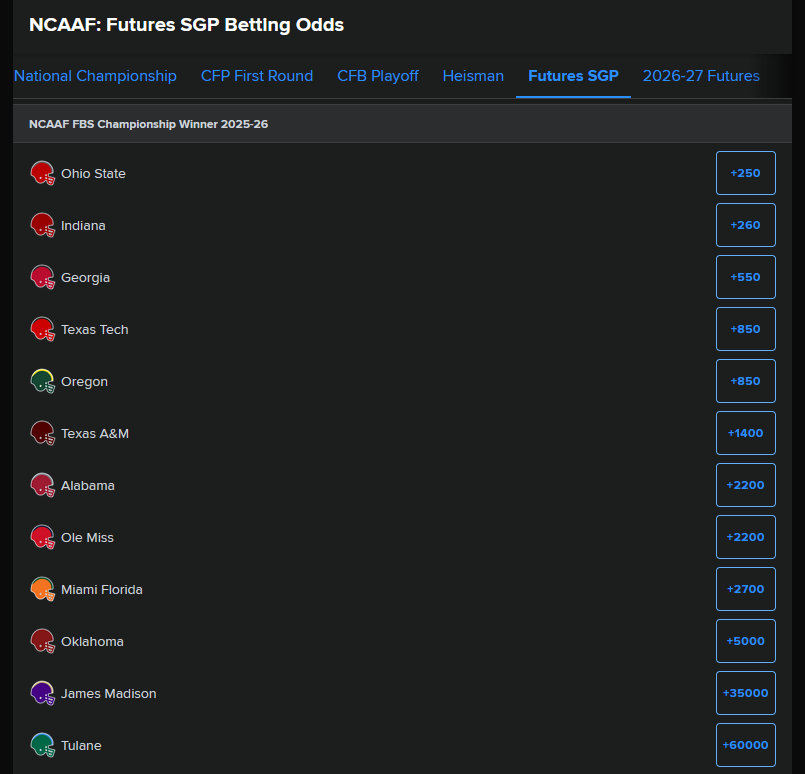Select the Heisman tab
Image resolution: width=805 pixels, height=774 pixels.
(x=473, y=76)
